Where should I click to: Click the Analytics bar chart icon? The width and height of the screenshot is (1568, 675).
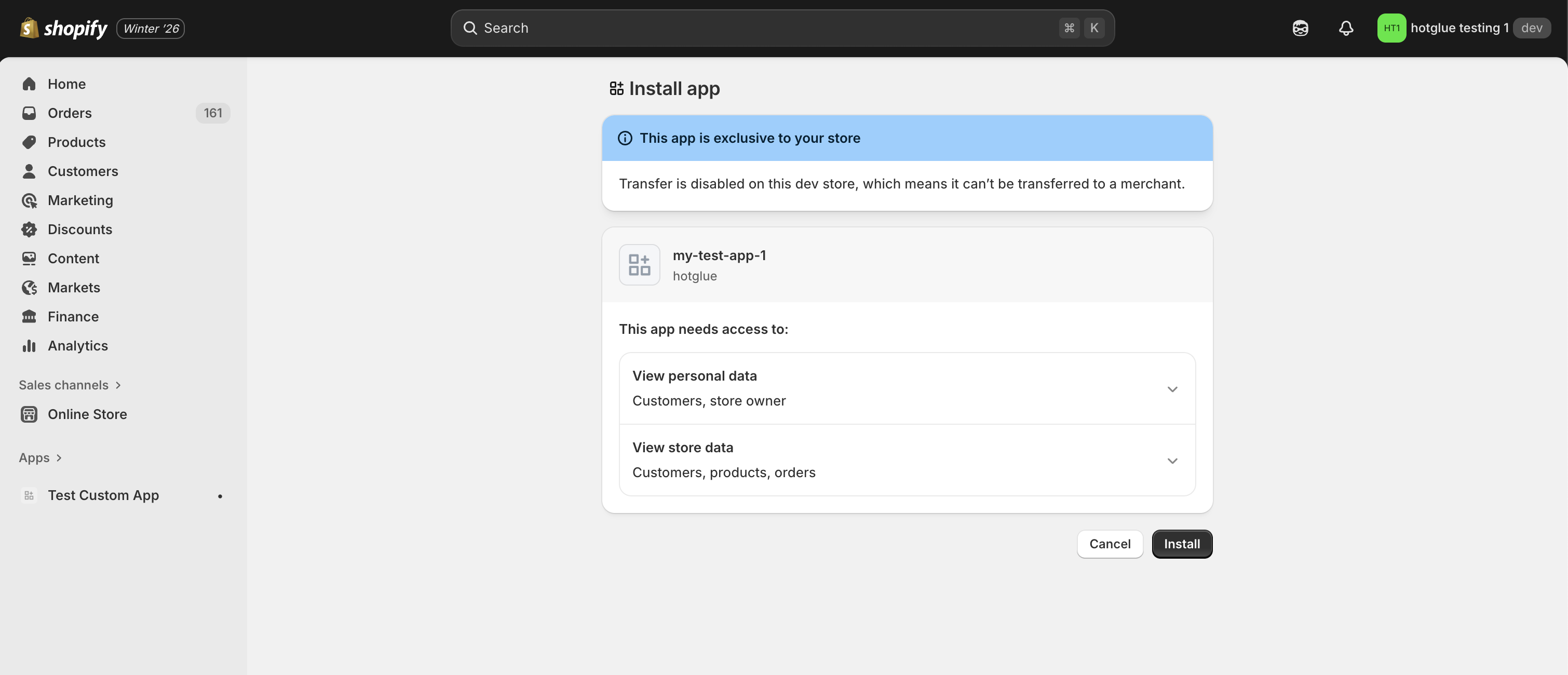29,346
